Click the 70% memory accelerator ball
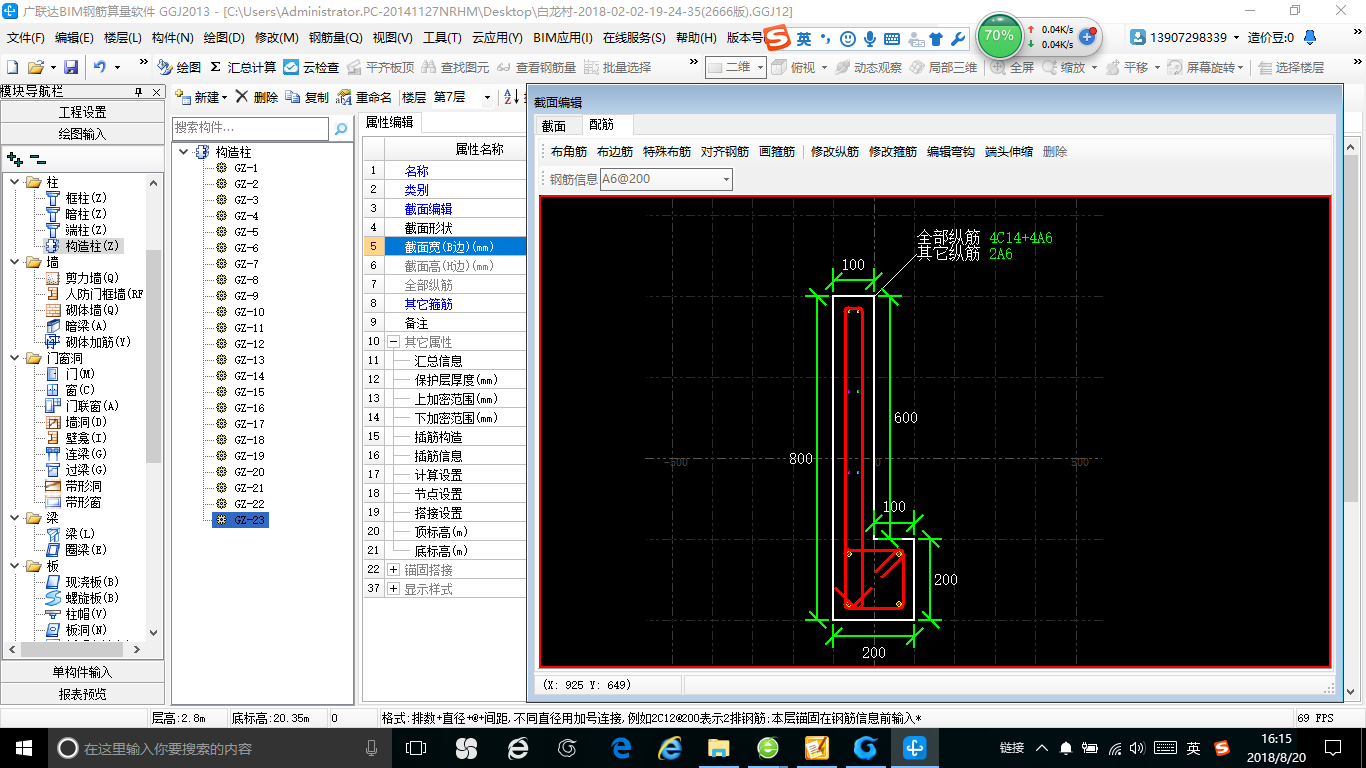The image size is (1366, 768). tap(998, 37)
